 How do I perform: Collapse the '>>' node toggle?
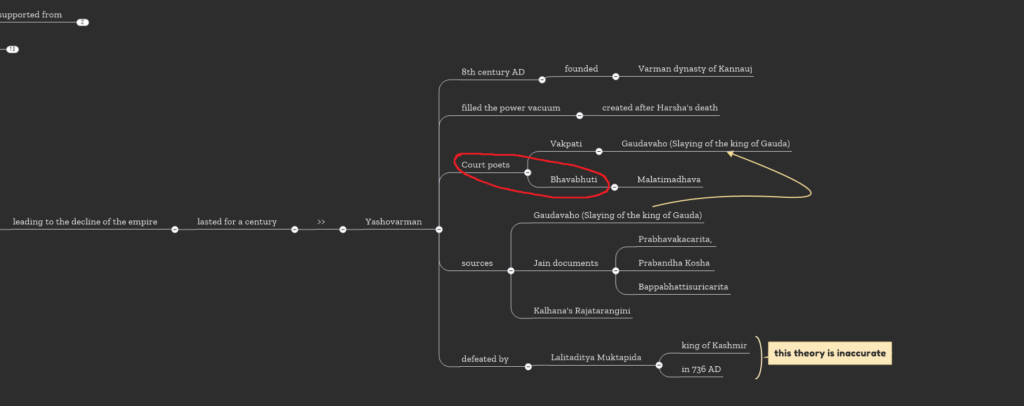pyautogui.click(x=342, y=230)
